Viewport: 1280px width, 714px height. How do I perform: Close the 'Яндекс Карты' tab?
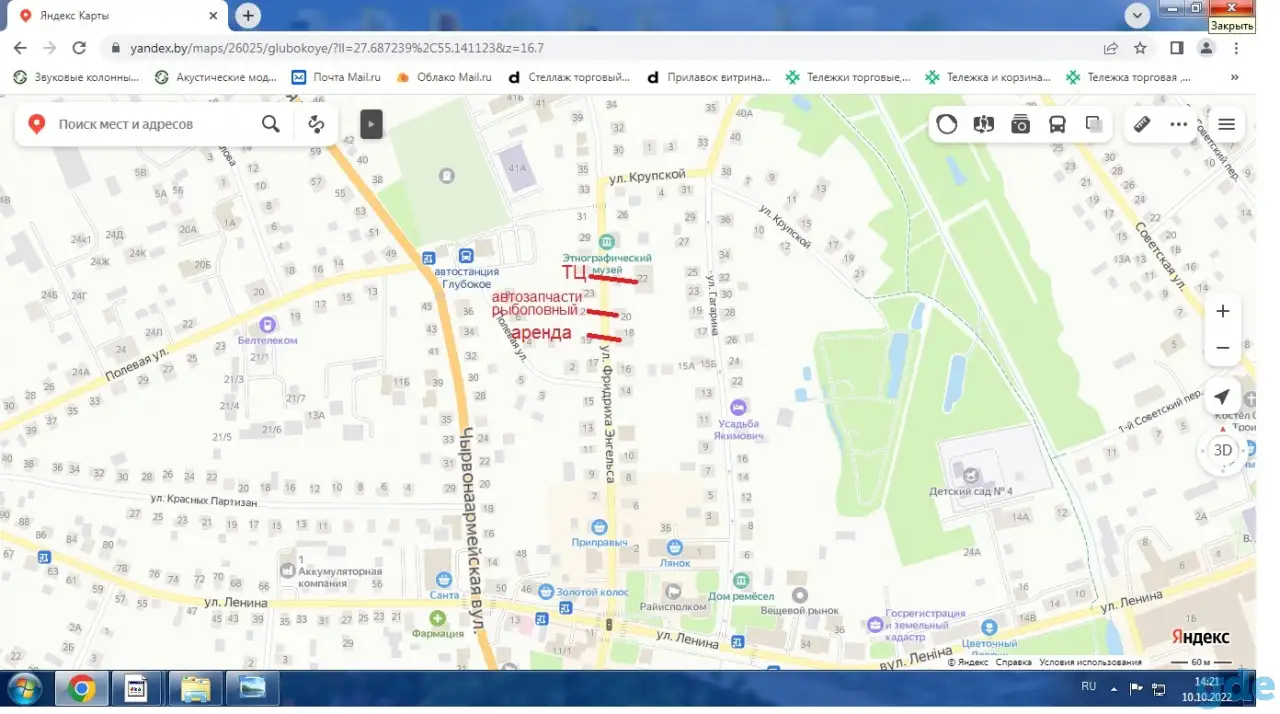(213, 16)
